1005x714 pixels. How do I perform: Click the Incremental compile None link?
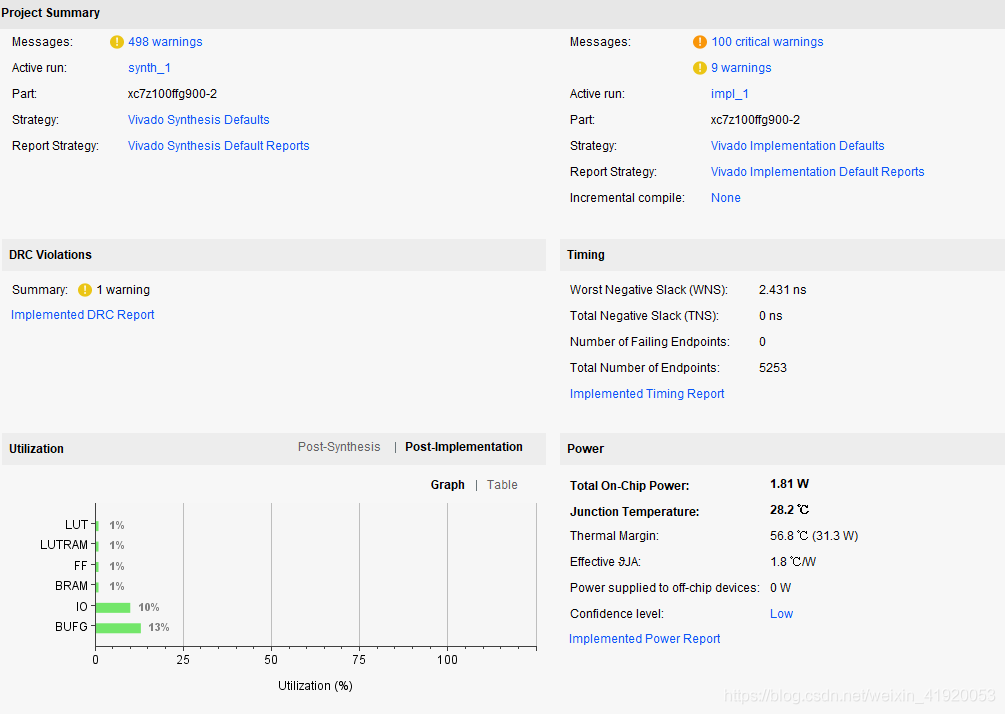tap(725, 198)
